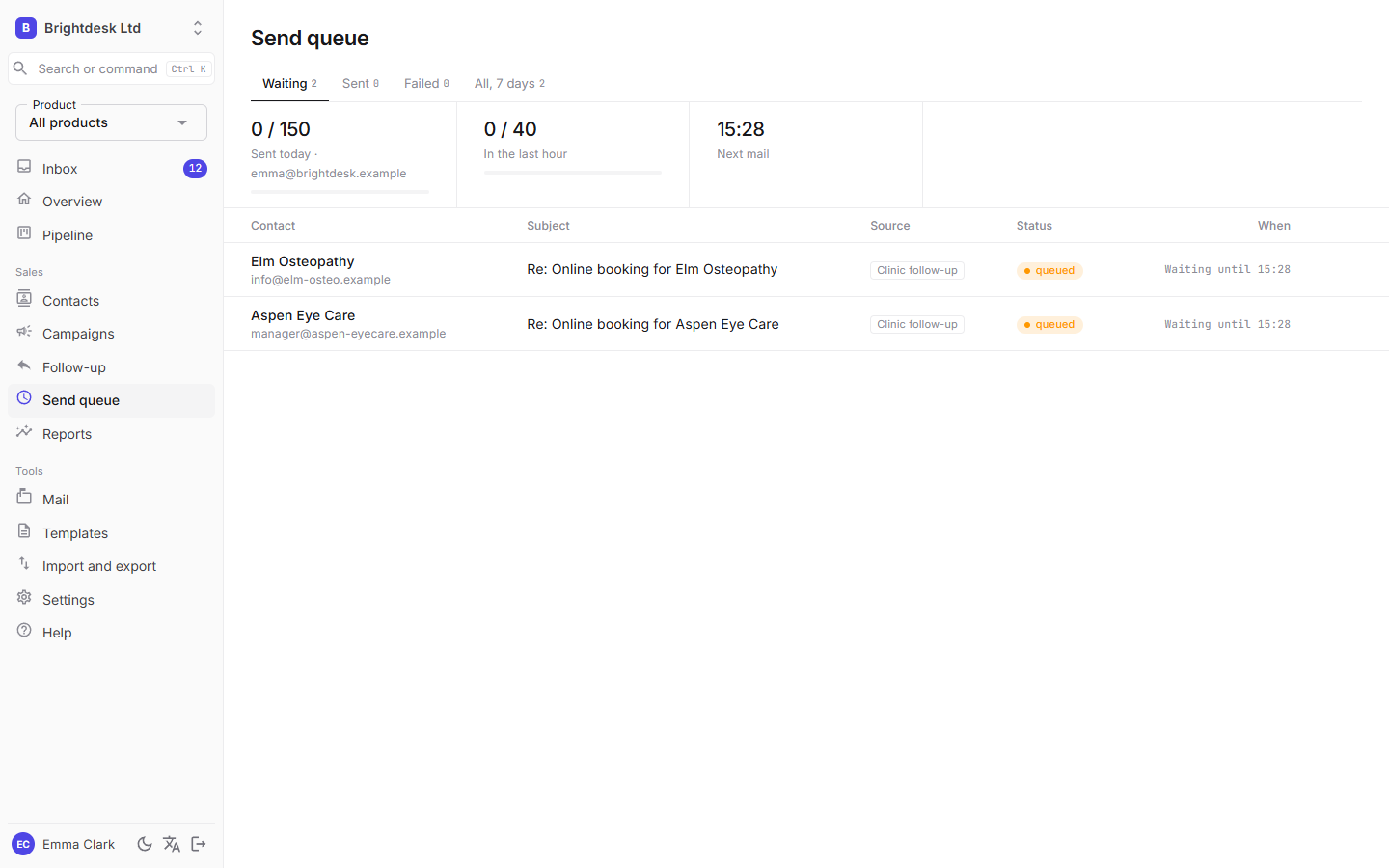Open the Aspen Eye Care contact row
Image resolution: width=1389 pixels, height=868 pixels.
(806, 324)
